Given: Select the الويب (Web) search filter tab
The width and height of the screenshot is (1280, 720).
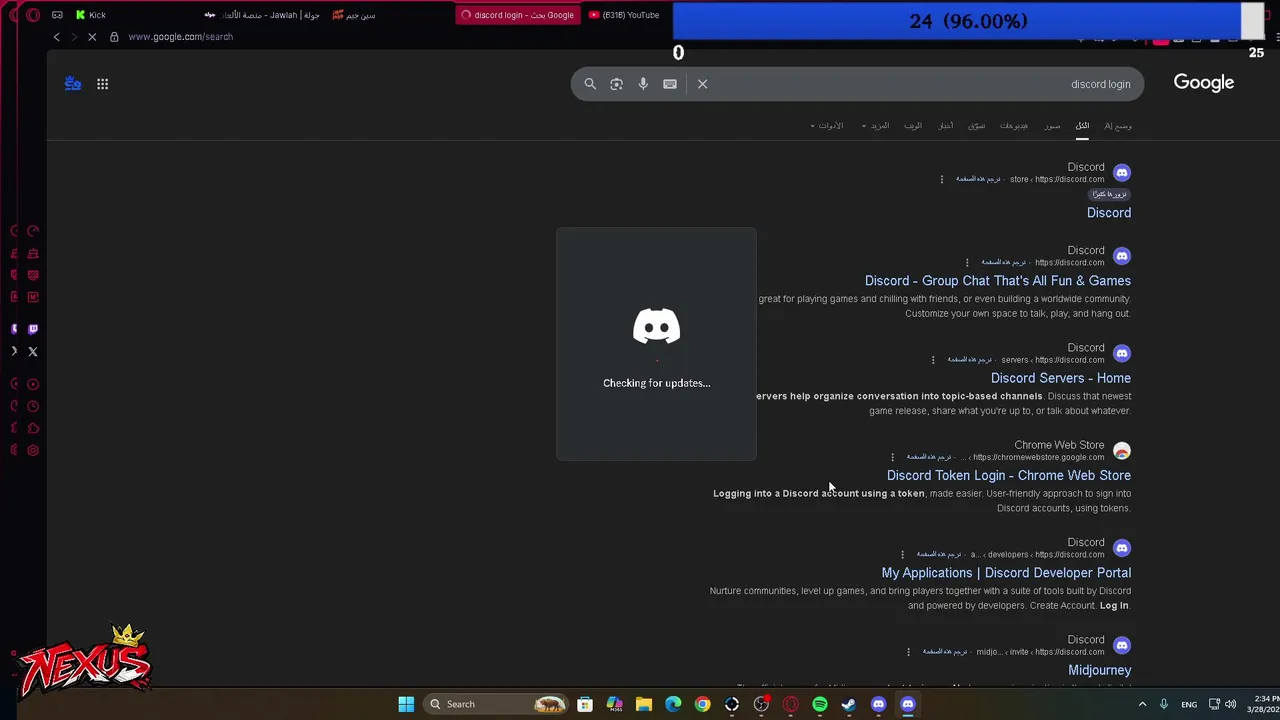Looking at the screenshot, I should coord(913,126).
